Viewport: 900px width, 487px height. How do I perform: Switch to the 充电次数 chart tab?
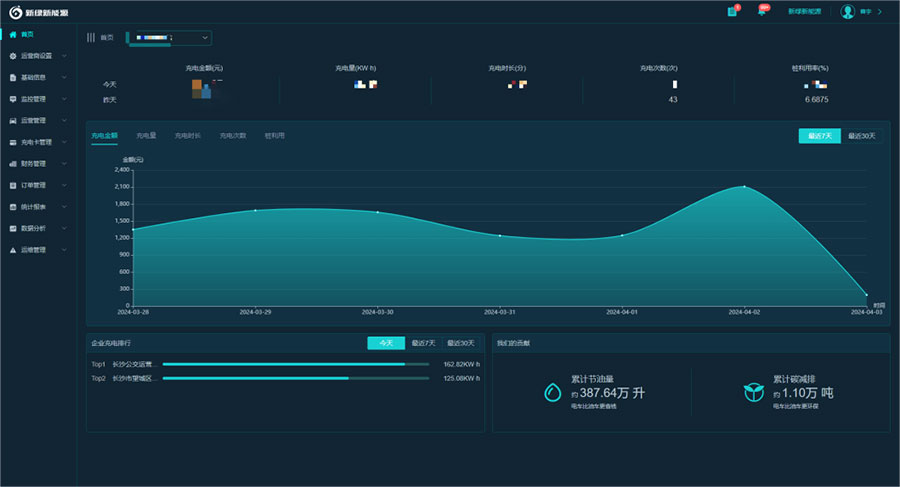pyautogui.click(x=233, y=135)
